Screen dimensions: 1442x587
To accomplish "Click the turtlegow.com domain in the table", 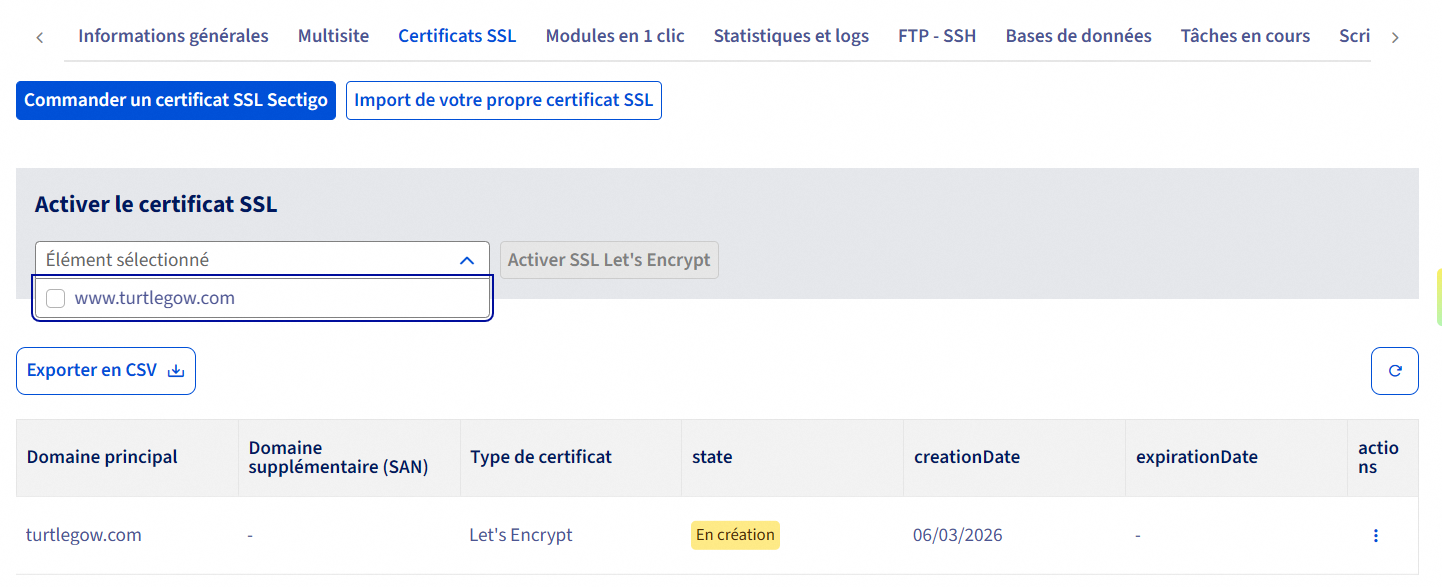I will (84, 535).
